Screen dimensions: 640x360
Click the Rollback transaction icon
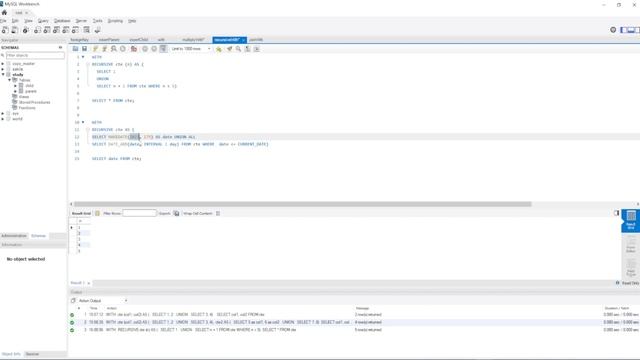154,49
